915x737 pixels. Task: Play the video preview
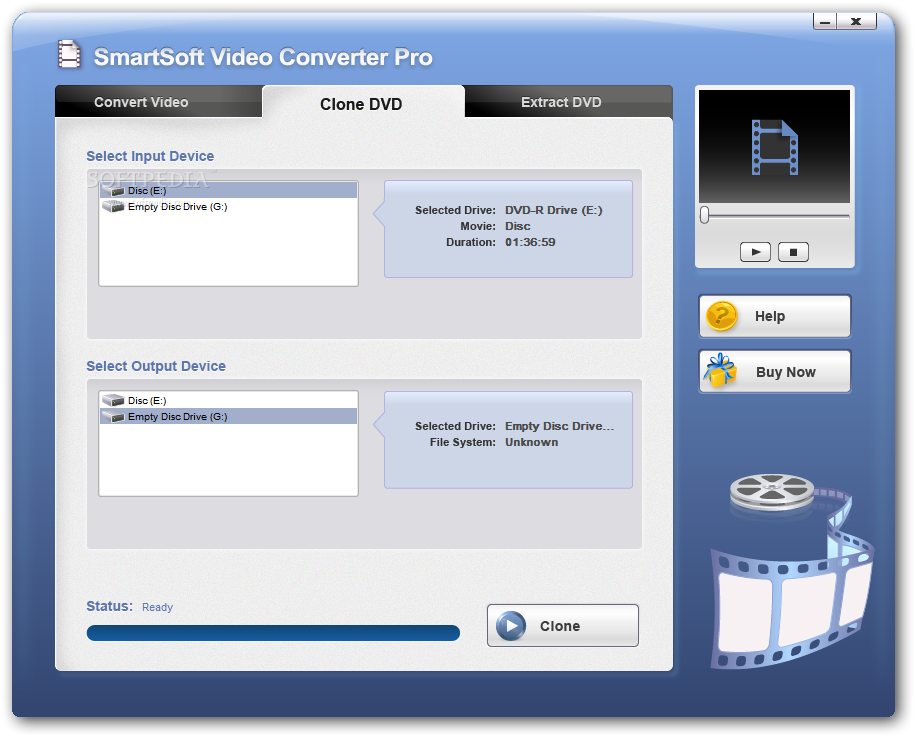[755, 252]
